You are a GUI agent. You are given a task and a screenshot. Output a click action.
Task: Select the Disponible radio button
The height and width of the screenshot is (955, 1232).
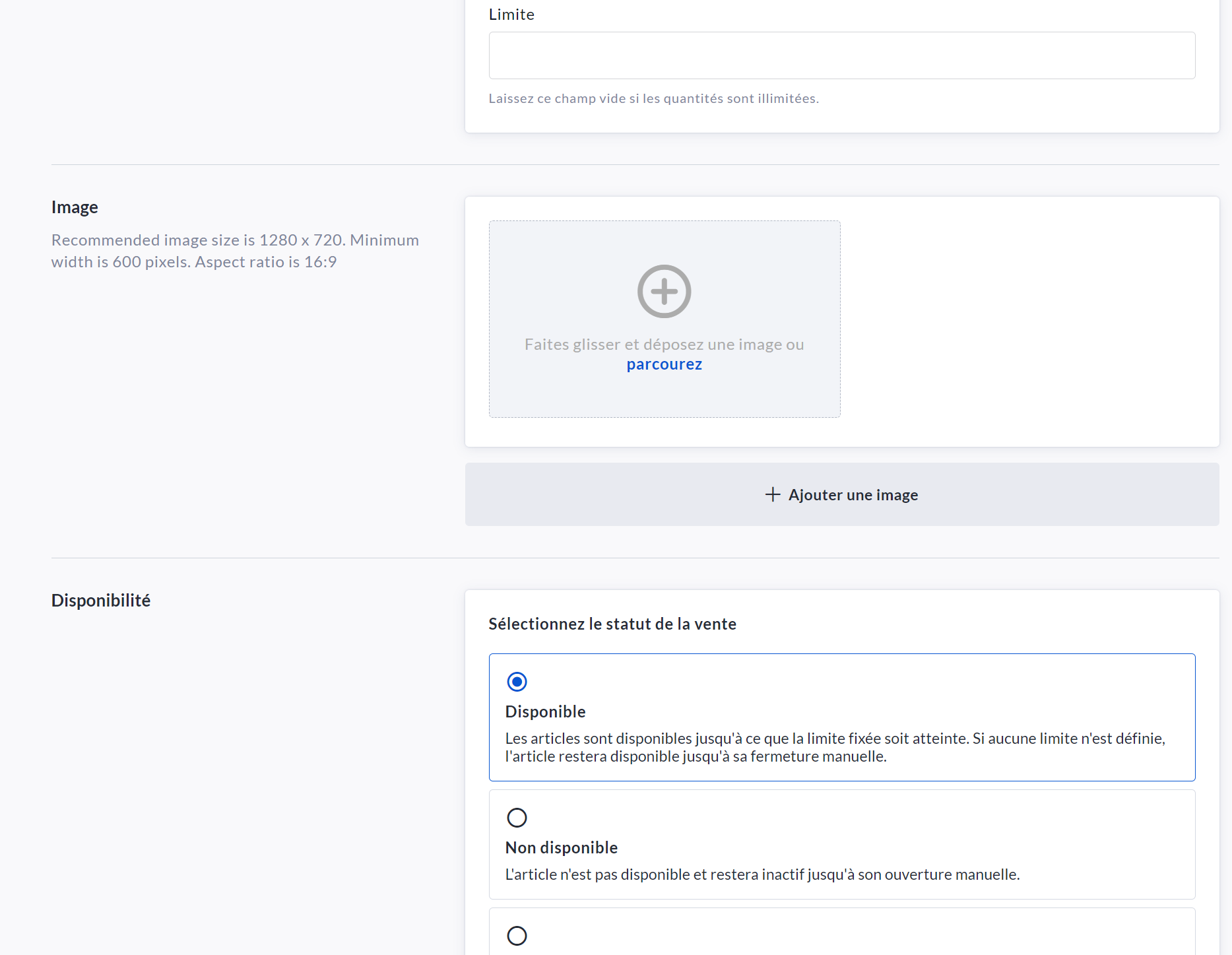click(x=517, y=682)
